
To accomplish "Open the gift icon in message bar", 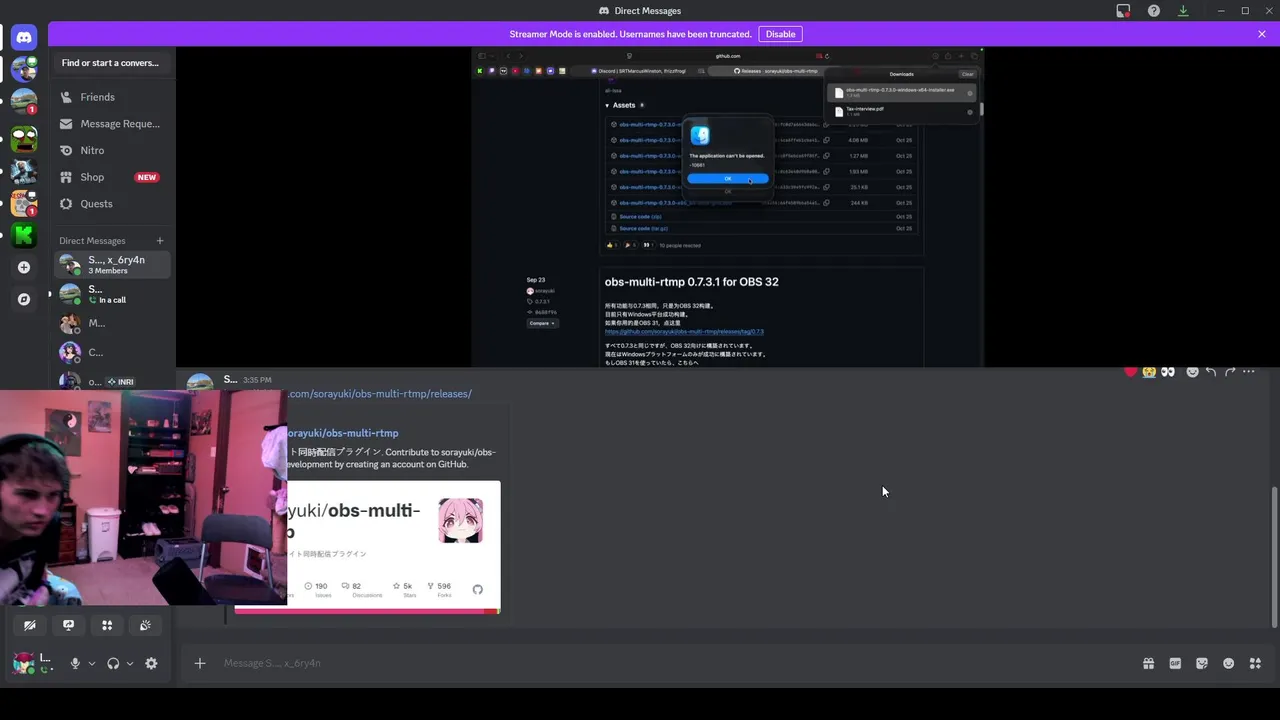I will pos(1148,663).
